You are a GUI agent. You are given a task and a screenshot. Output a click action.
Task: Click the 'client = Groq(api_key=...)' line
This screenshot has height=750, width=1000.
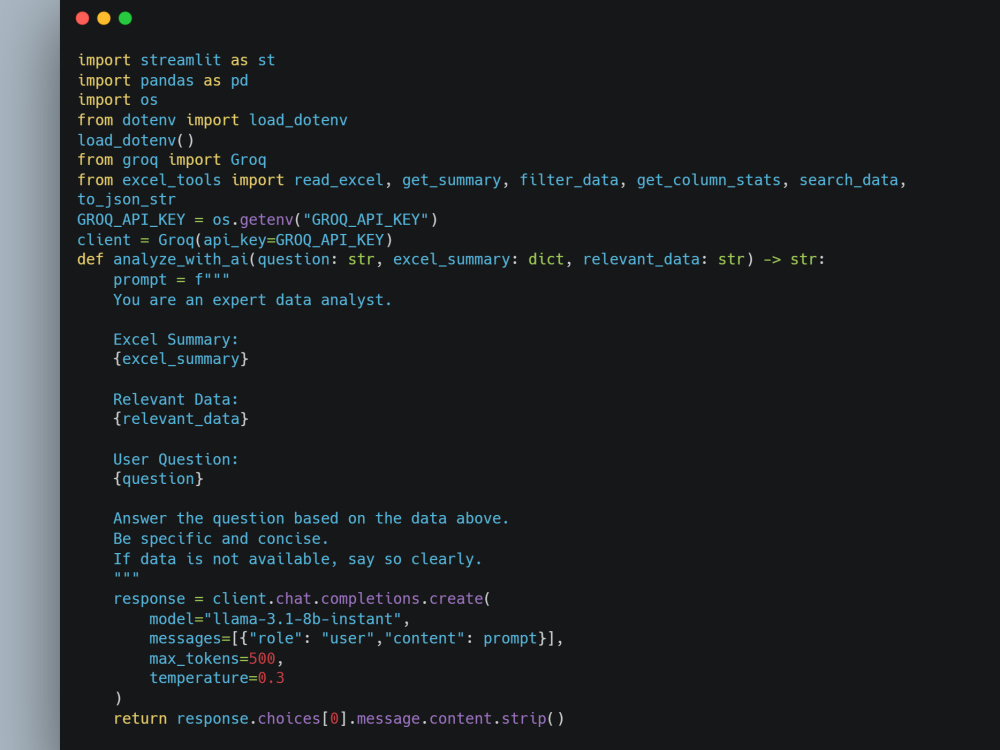235,240
